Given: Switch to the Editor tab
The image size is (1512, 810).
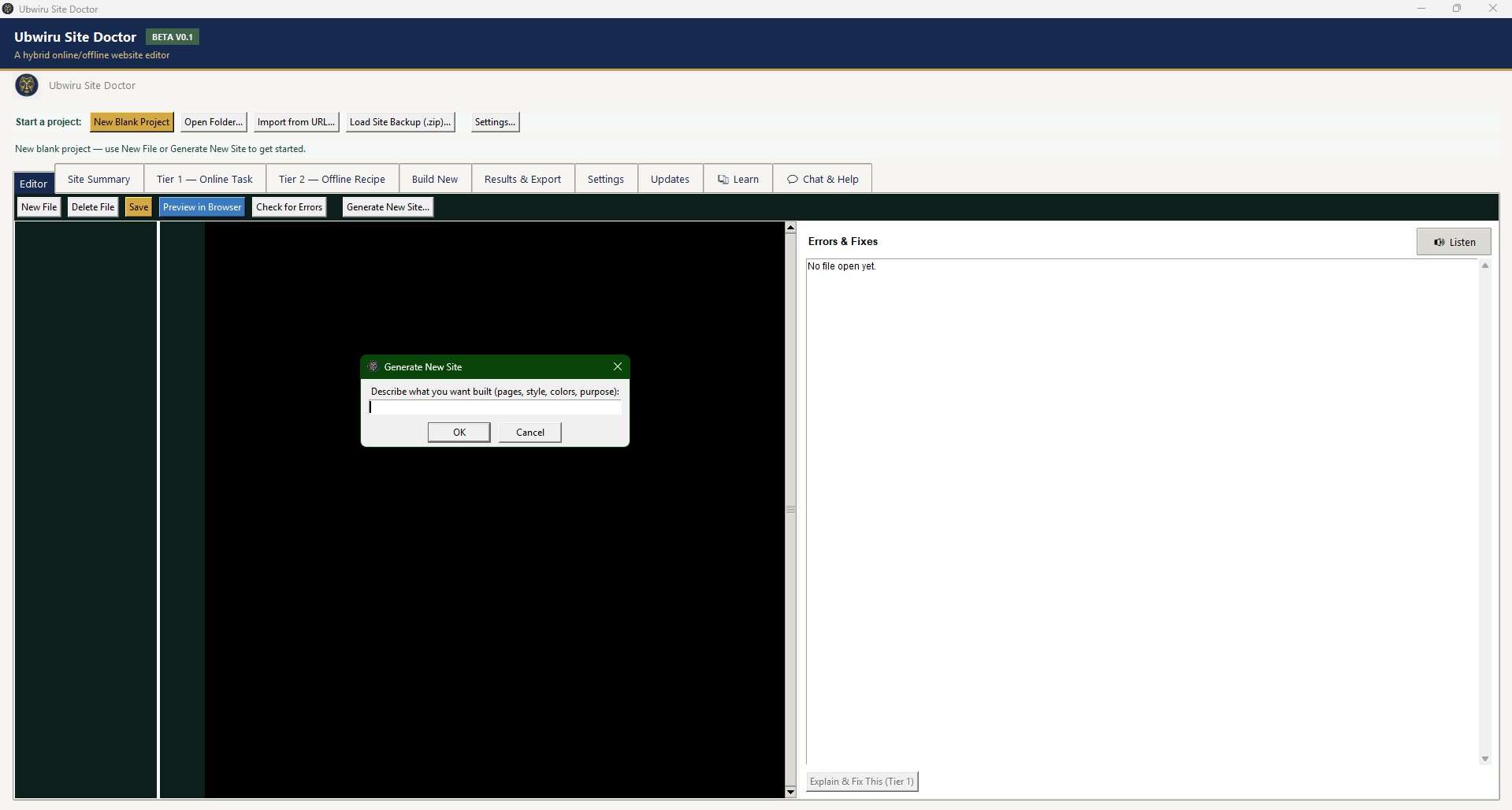Looking at the screenshot, I should pyautogui.click(x=34, y=183).
